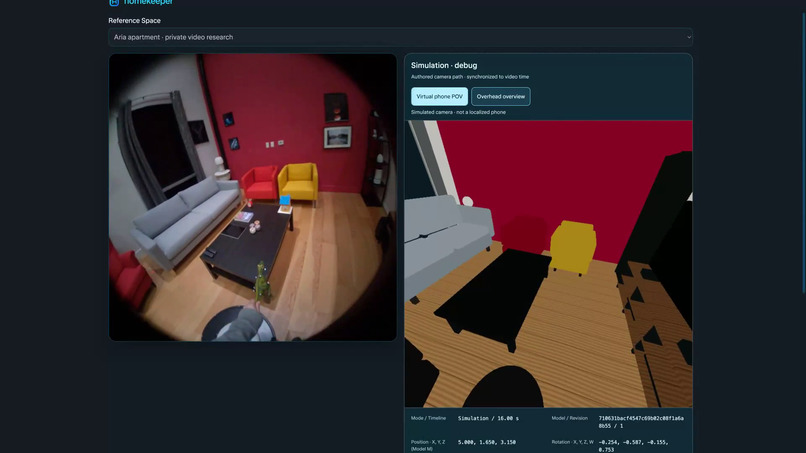Click the 'Mode / Timeline' label
806x453 pixels.
tap(428, 418)
